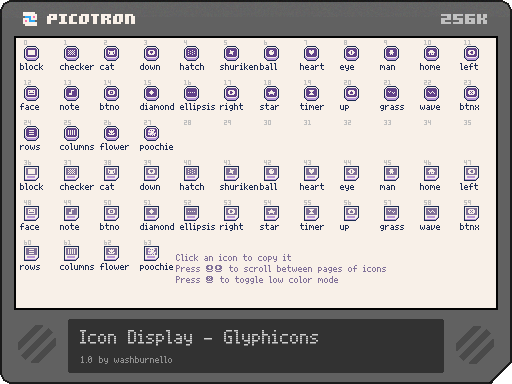Click the rounded right icon numbered 17
Viewport: 512px width, 384px height.
pos(231,93)
